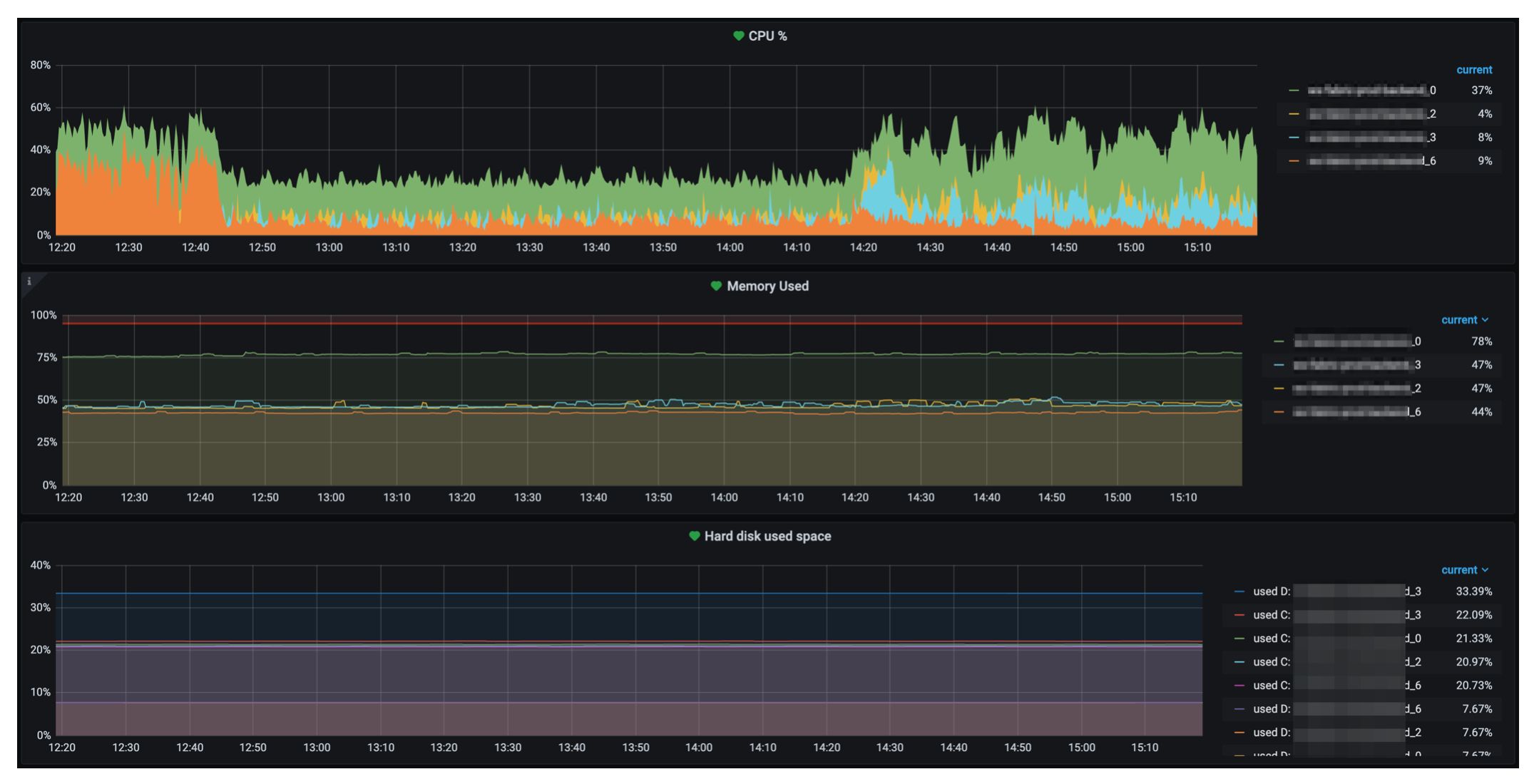This screenshot has height=784, width=1539.
Task: Open the CPU % panel title menu
Action: (767, 36)
